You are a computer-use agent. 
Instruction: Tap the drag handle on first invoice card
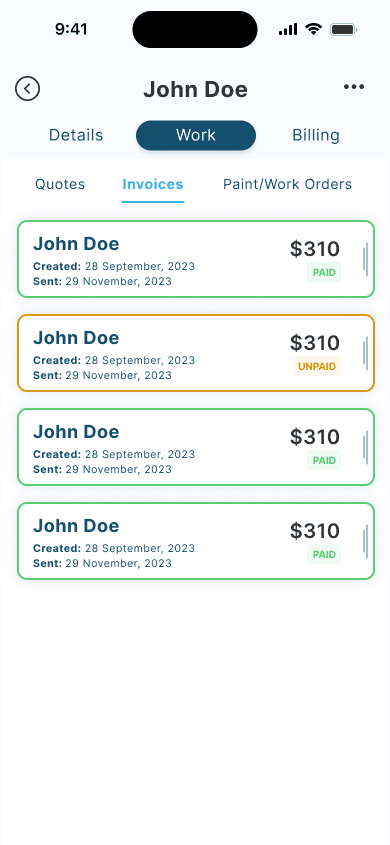click(366, 259)
